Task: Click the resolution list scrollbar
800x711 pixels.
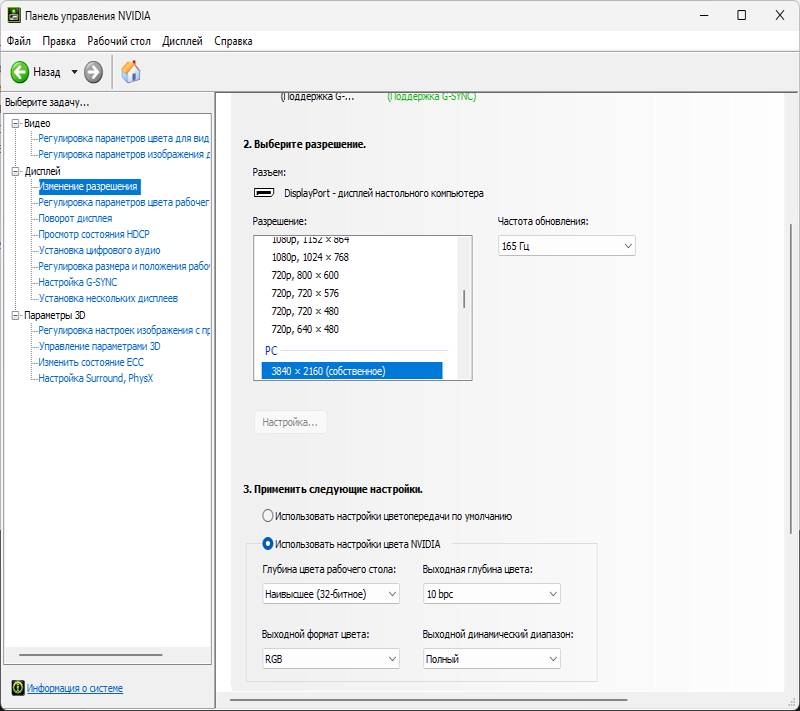Action: 464,300
